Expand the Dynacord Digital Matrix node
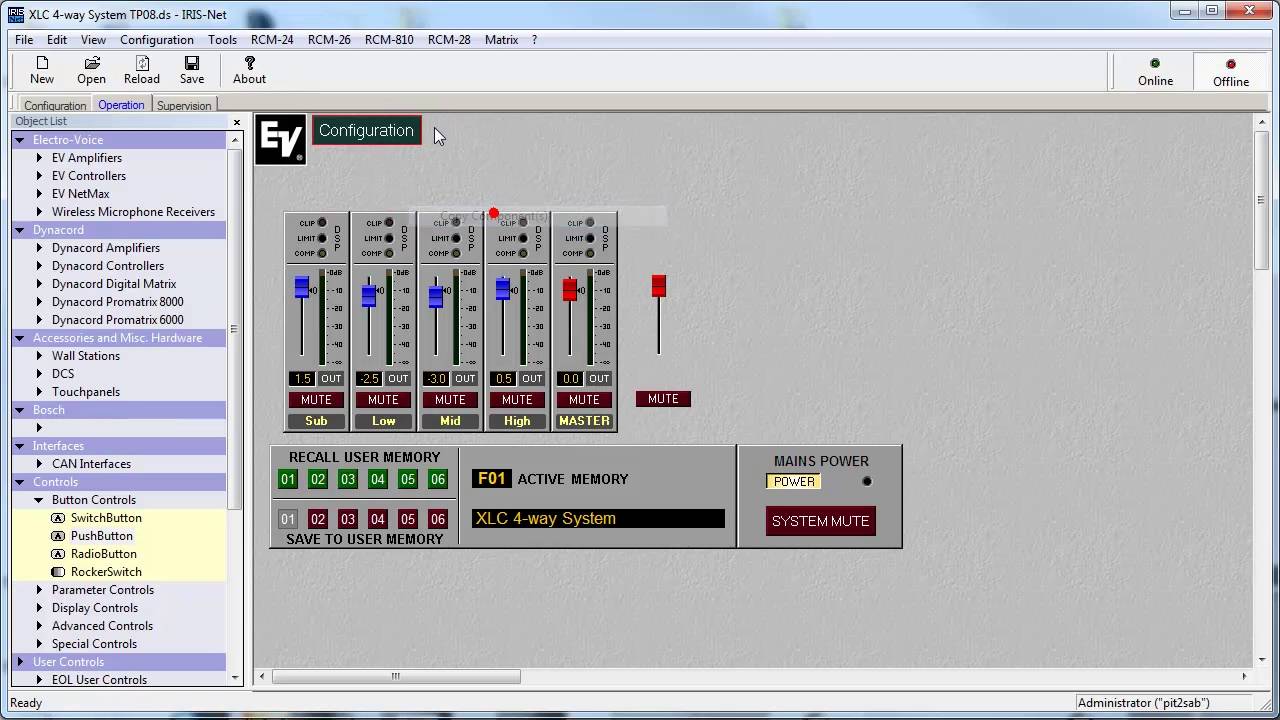Screen dimensions: 1280x720 [x=39, y=284]
